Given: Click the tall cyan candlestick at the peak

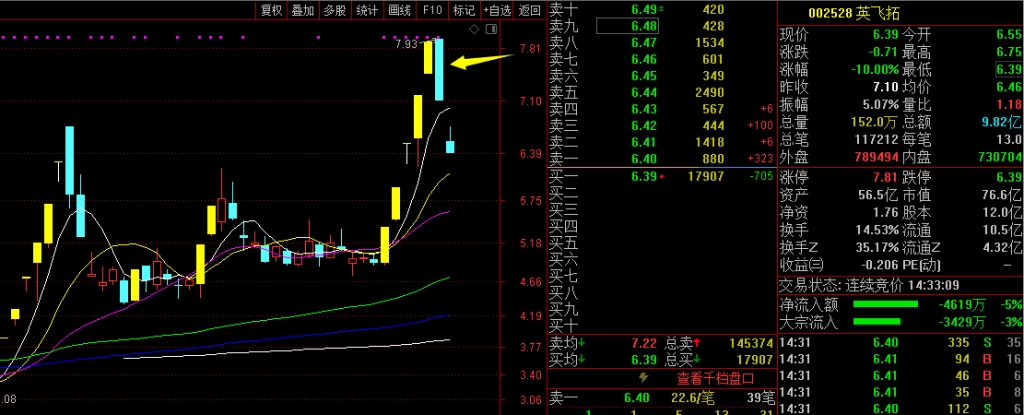Looking at the screenshot, I should (440, 70).
